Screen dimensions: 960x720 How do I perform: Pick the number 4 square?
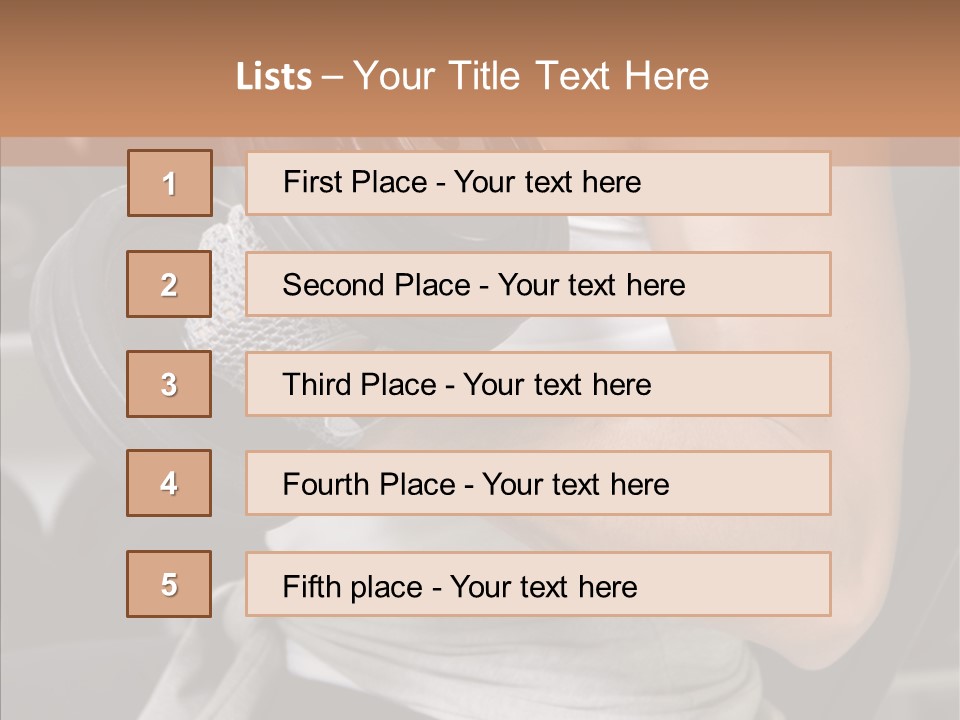(169, 483)
